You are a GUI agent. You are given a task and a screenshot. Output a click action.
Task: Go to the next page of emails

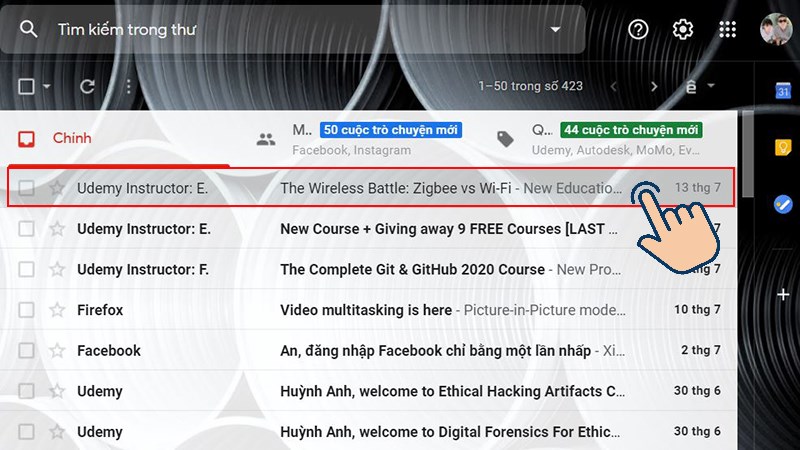(654, 87)
